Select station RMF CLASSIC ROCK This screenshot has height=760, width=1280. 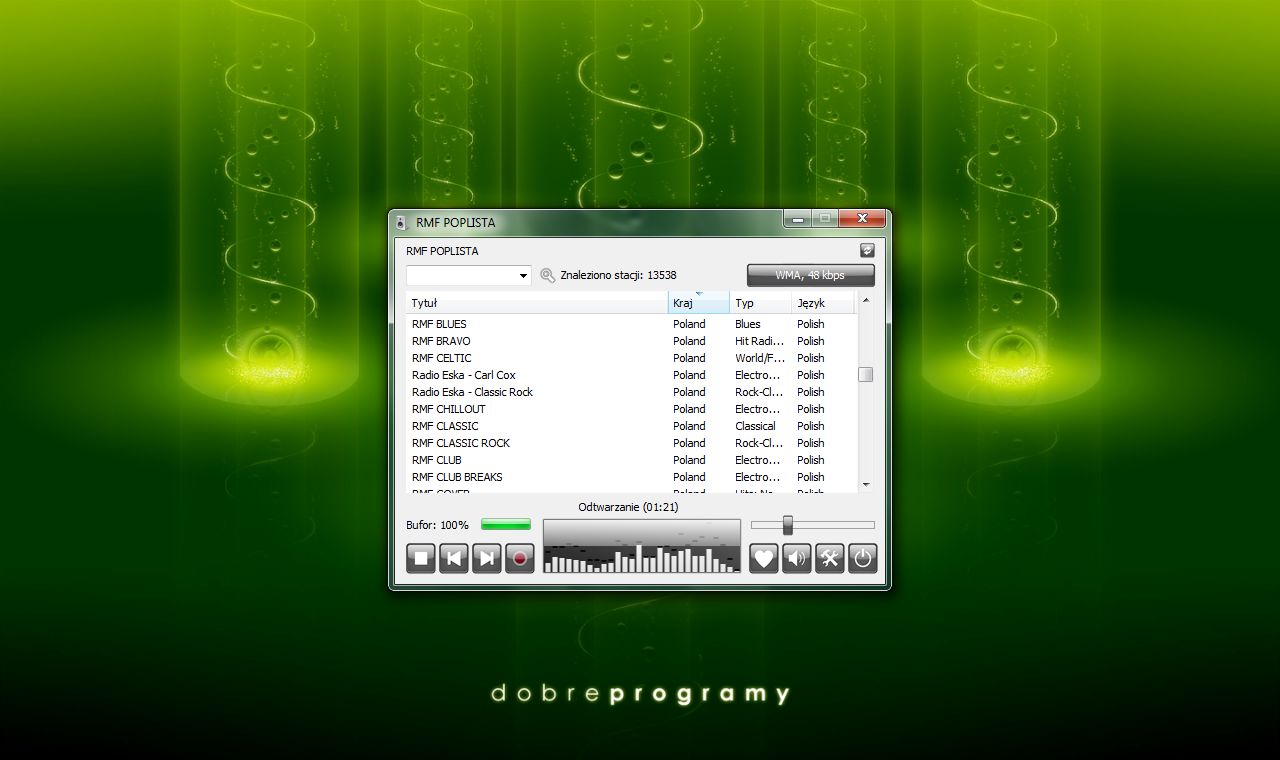click(x=461, y=443)
